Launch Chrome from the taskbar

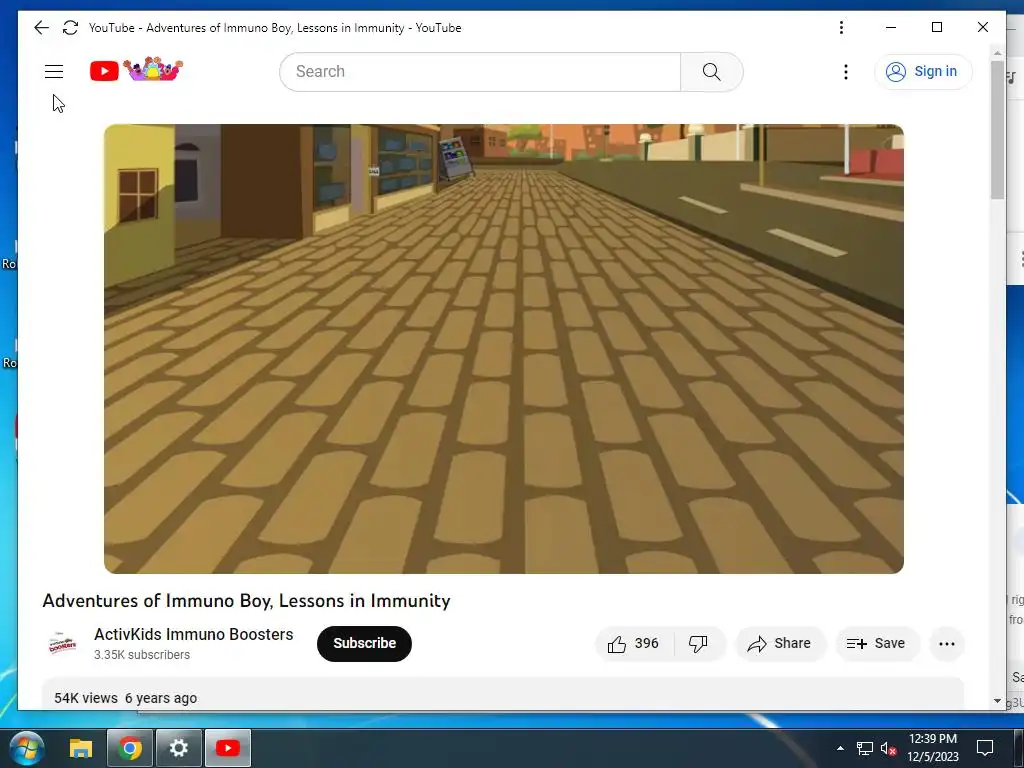tap(130, 748)
